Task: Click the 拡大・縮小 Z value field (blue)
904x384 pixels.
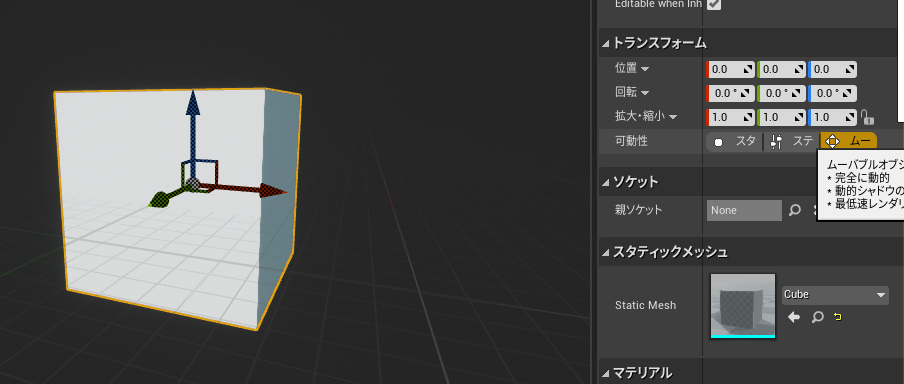Action: tap(832, 117)
